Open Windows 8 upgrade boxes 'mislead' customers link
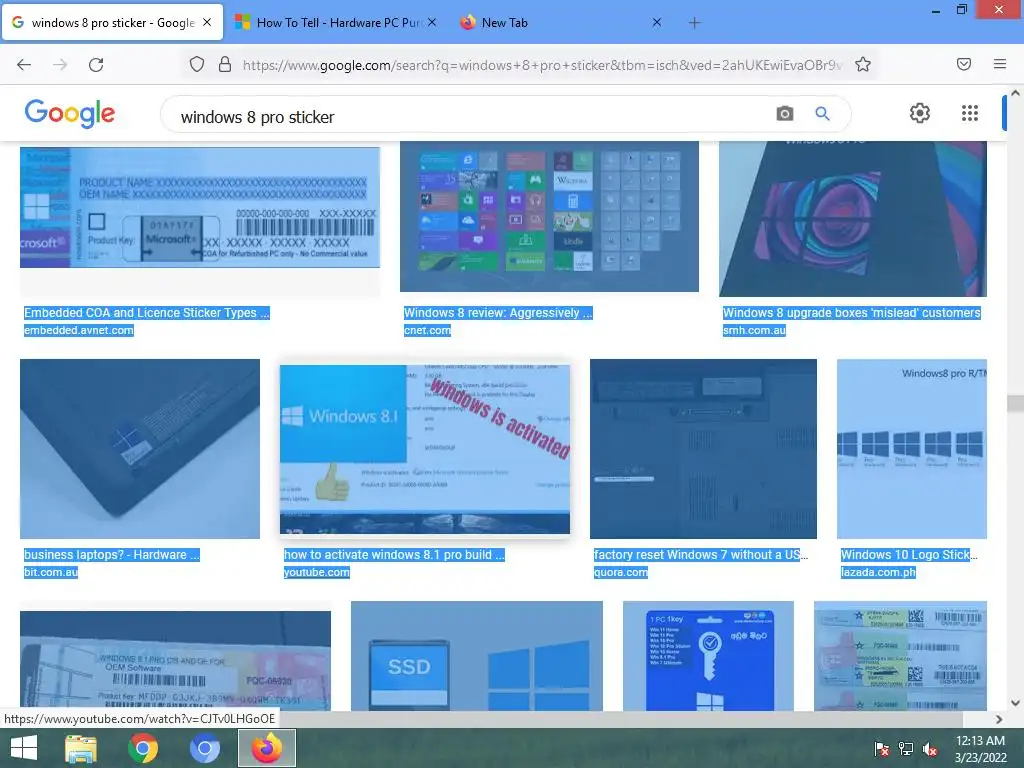Screen dimensions: 1024x768 click(x=852, y=313)
